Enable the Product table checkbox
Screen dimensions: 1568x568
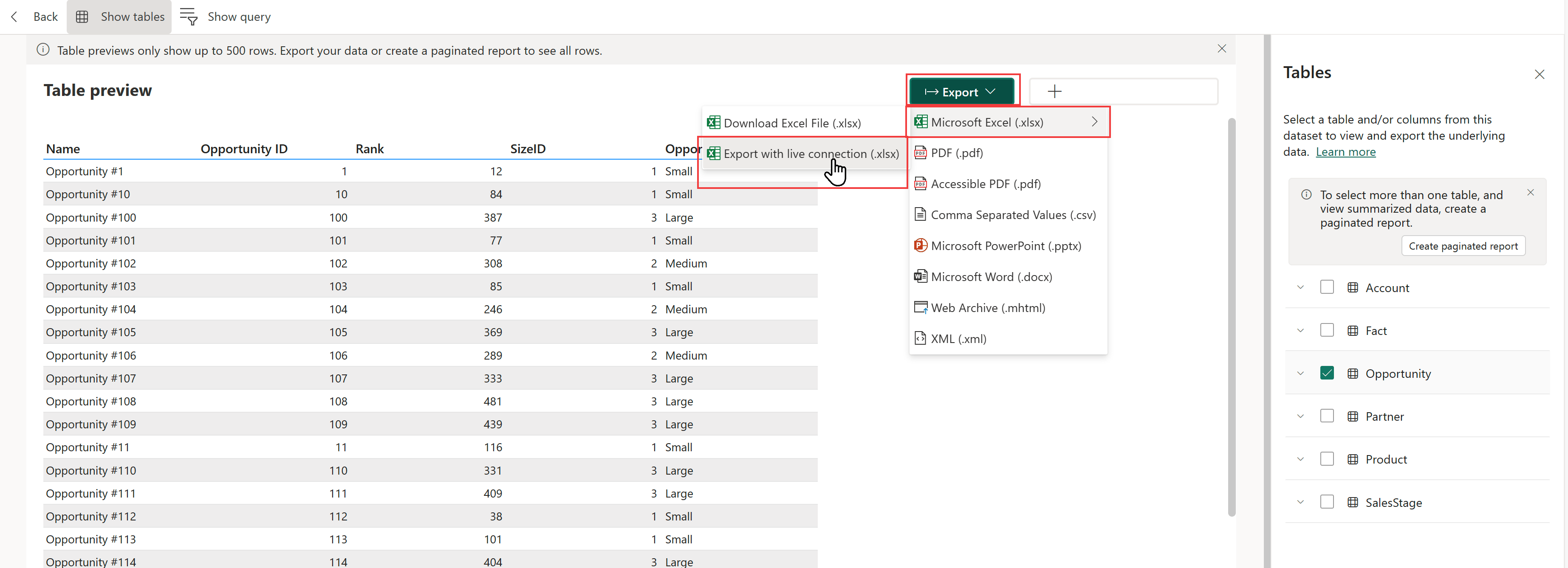click(1328, 458)
